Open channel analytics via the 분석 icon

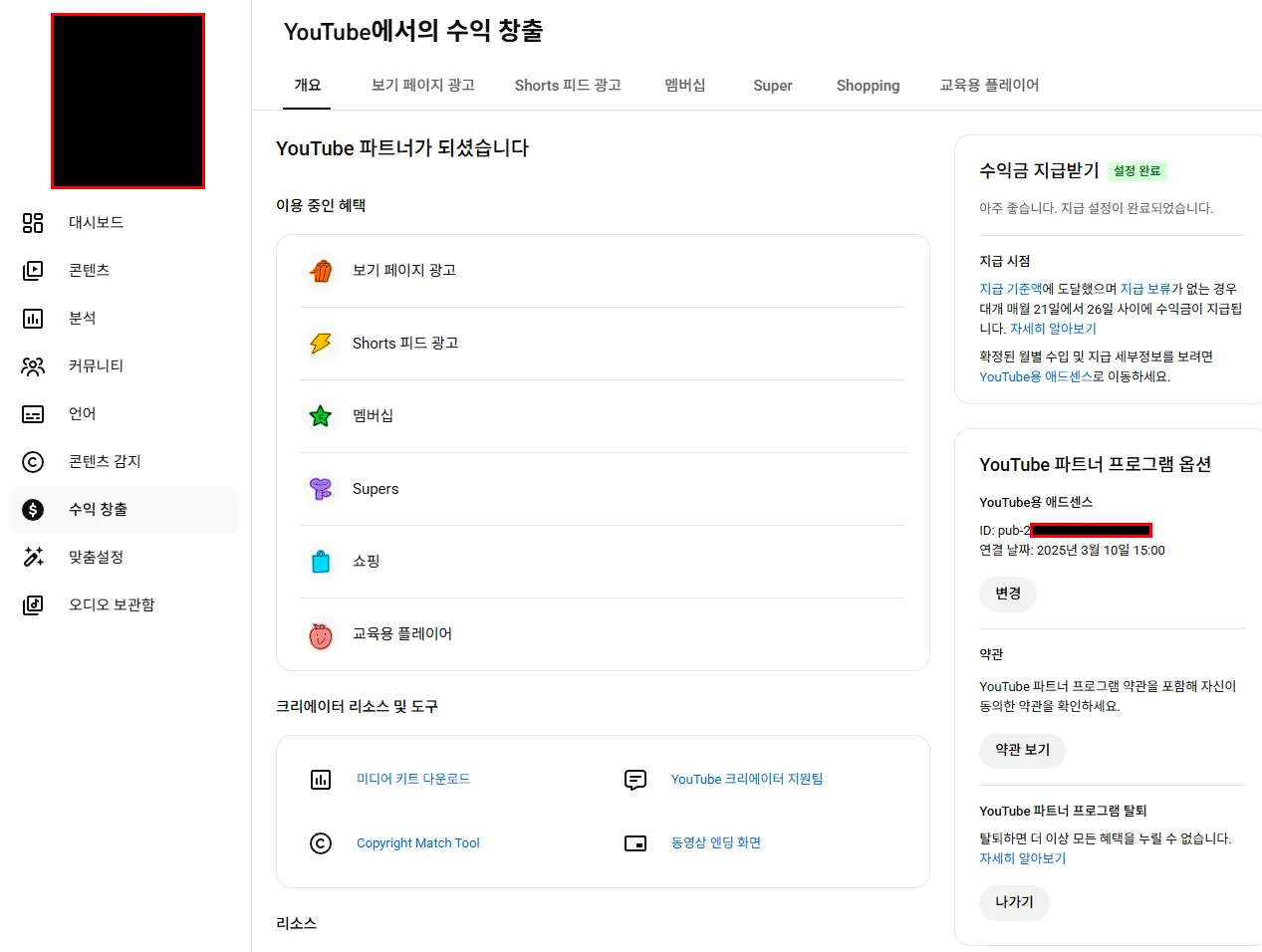pyautogui.click(x=33, y=318)
